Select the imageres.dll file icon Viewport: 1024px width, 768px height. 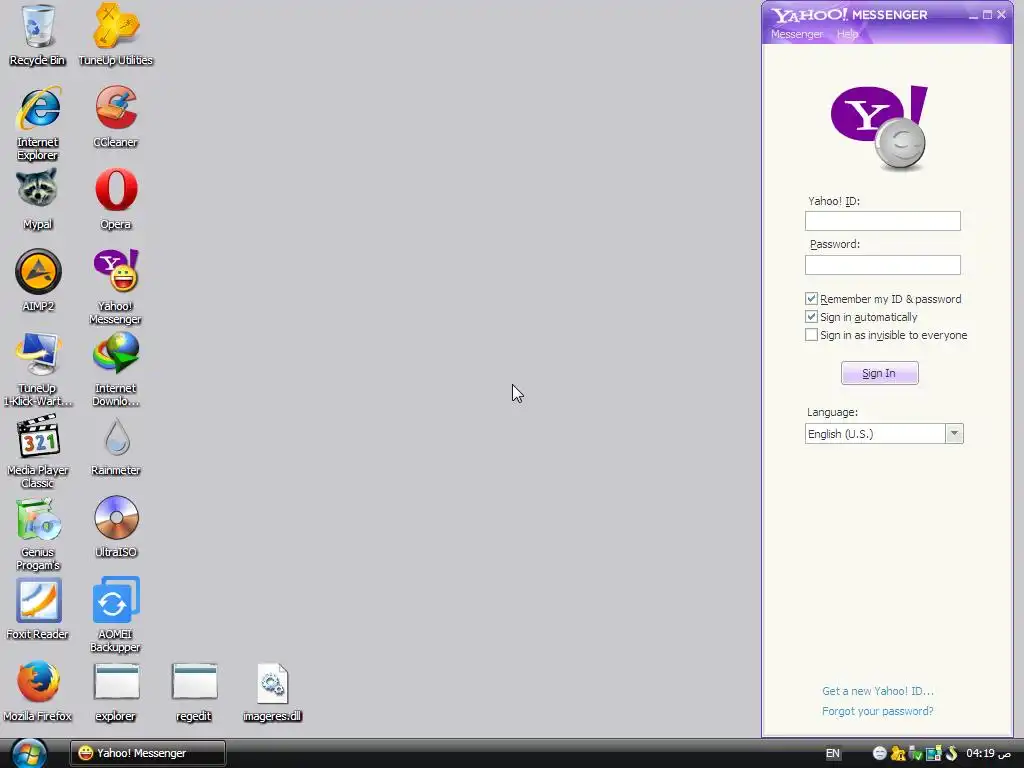click(272, 691)
